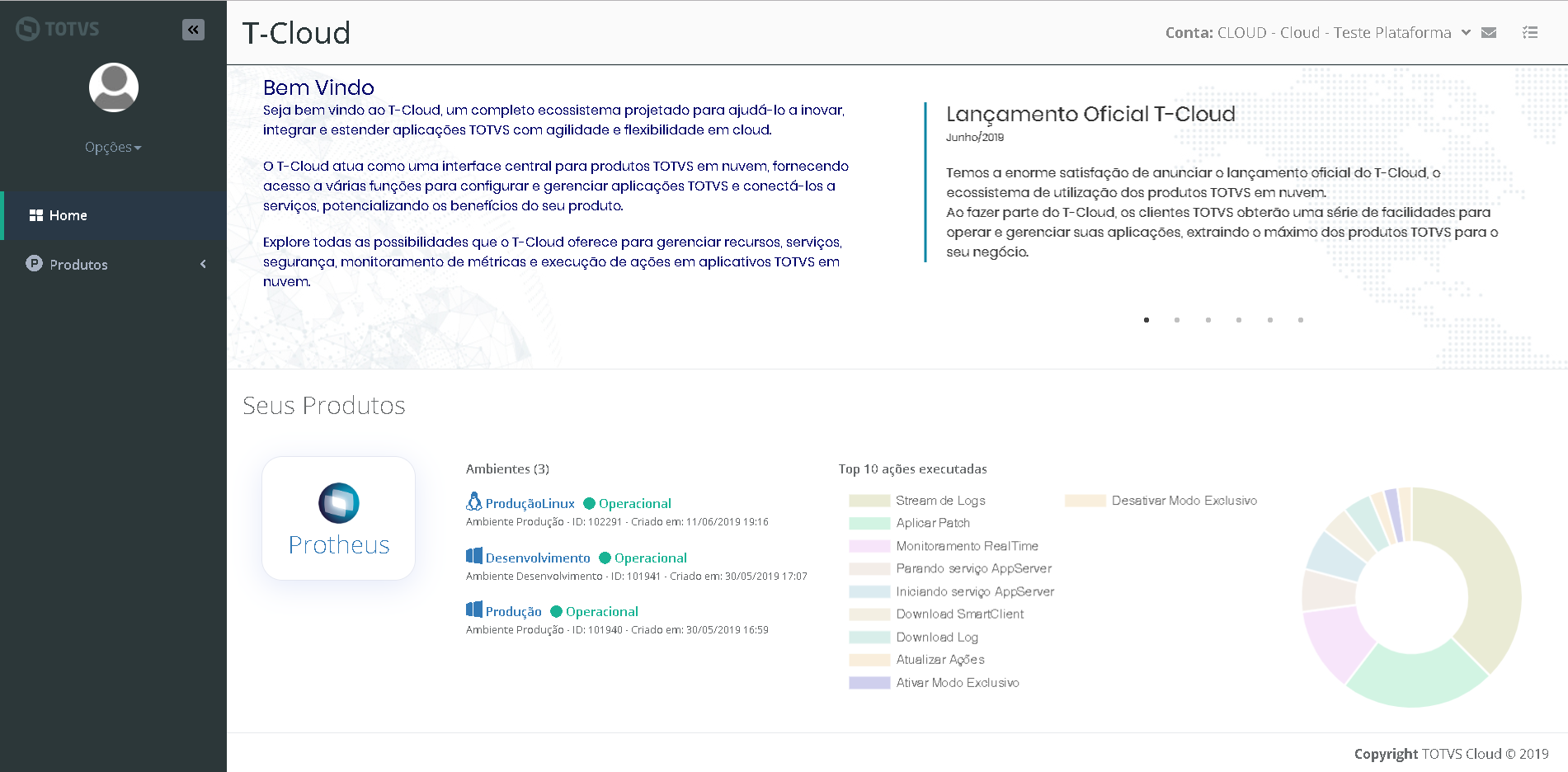
Task: Toggle Aplicar Patch legend swatch
Action: click(869, 523)
